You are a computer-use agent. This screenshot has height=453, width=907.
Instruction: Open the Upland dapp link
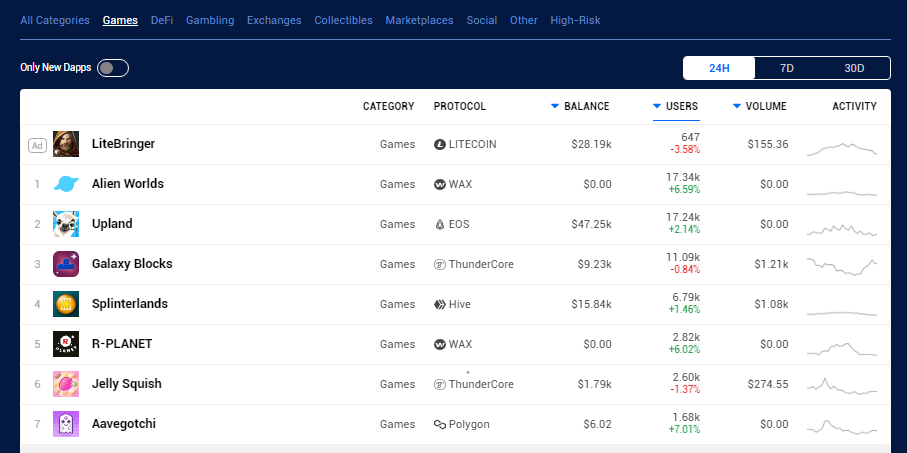point(112,223)
